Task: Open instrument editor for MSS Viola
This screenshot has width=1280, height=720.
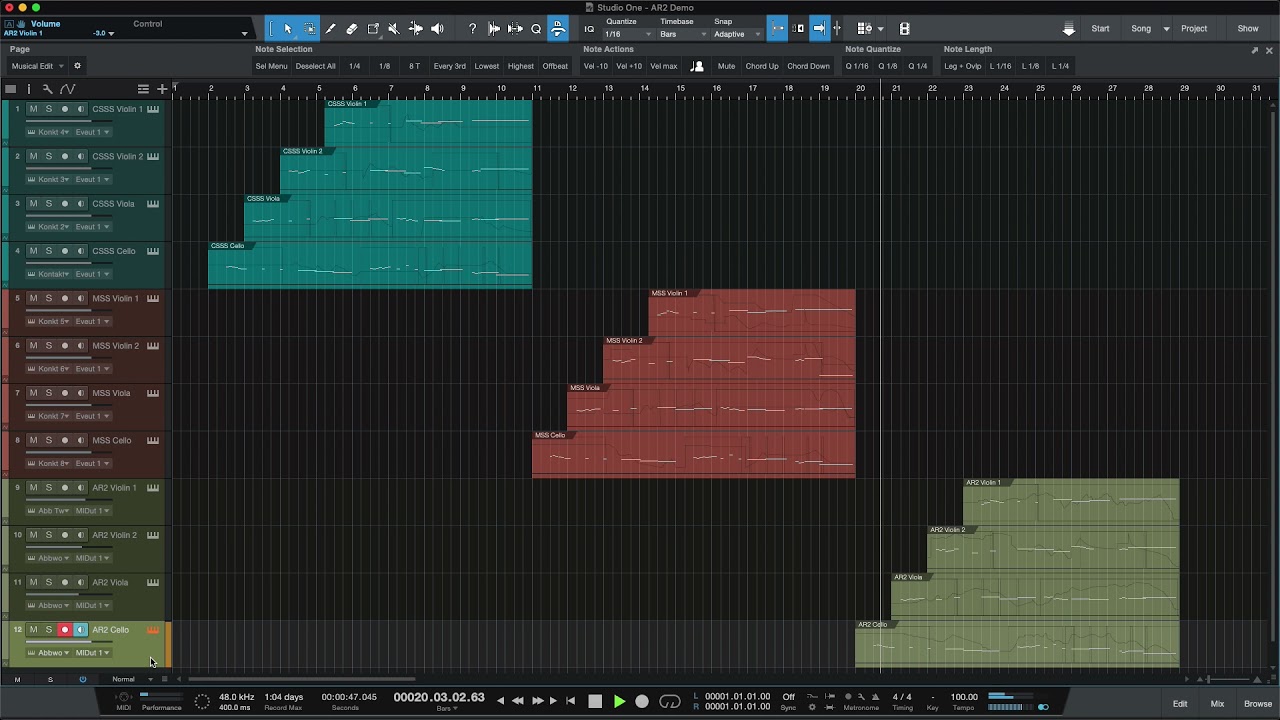Action: point(153,393)
